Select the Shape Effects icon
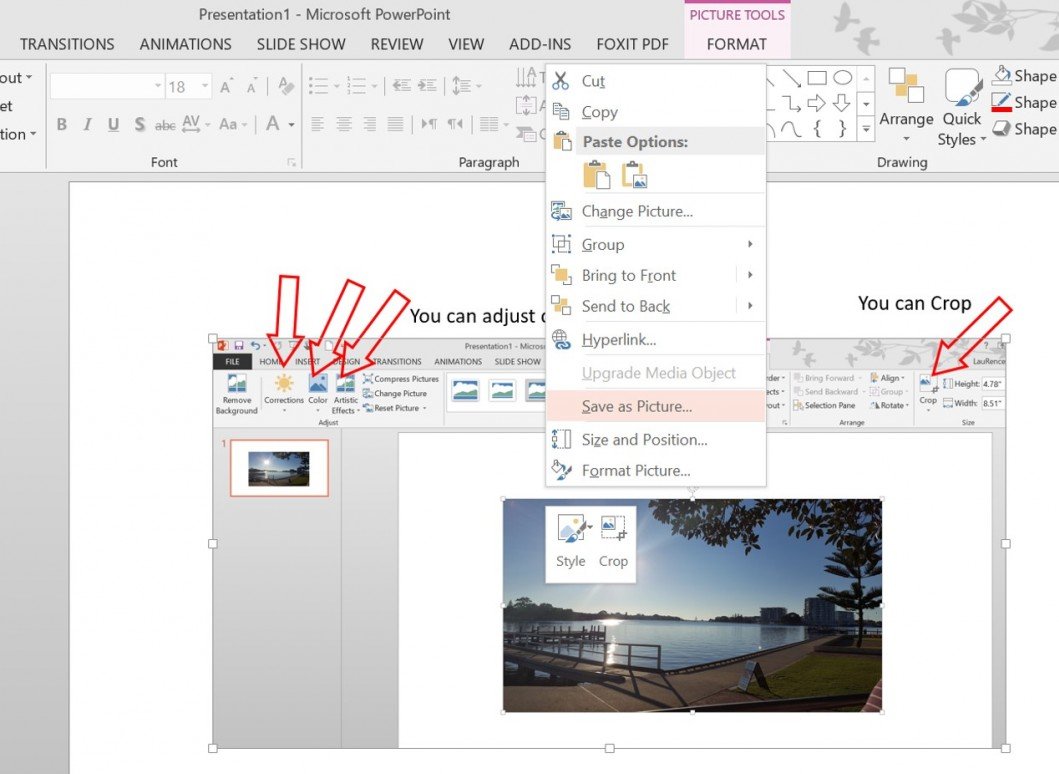Viewport: 1059px width, 774px height. (1000, 129)
